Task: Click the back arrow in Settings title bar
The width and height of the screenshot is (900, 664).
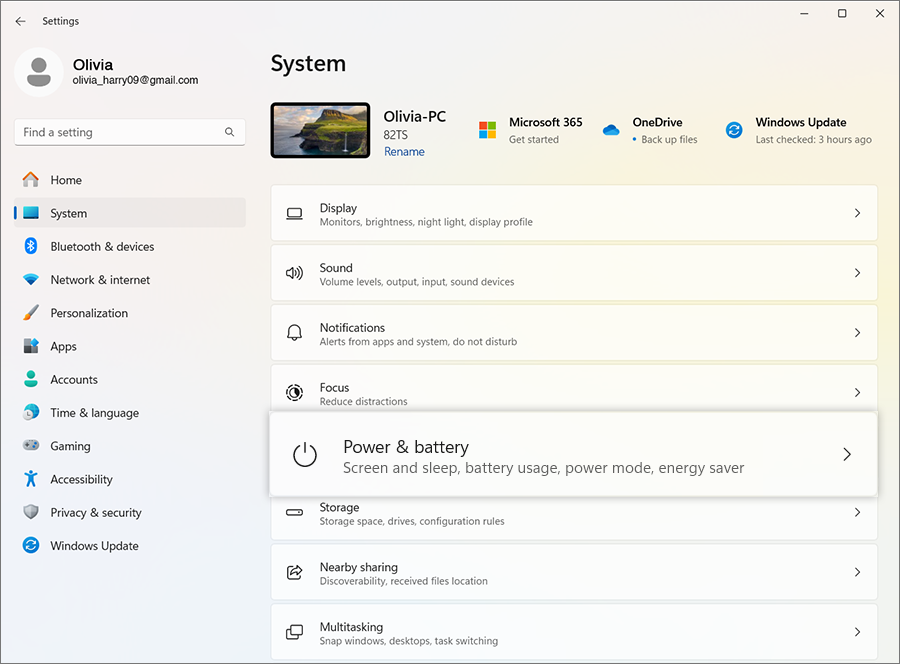Action: click(20, 21)
